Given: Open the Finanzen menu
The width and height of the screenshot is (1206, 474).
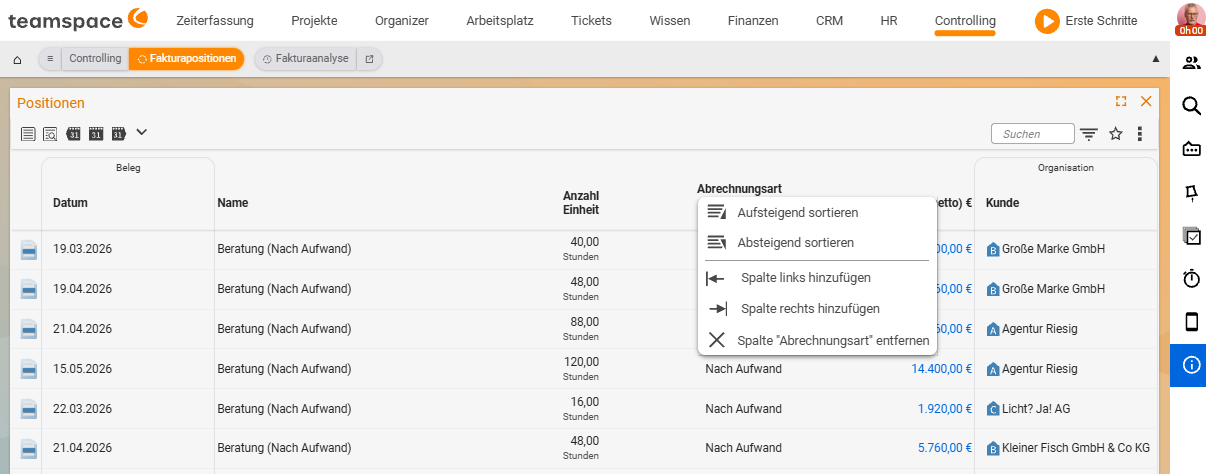Looking at the screenshot, I should point(753,20).
